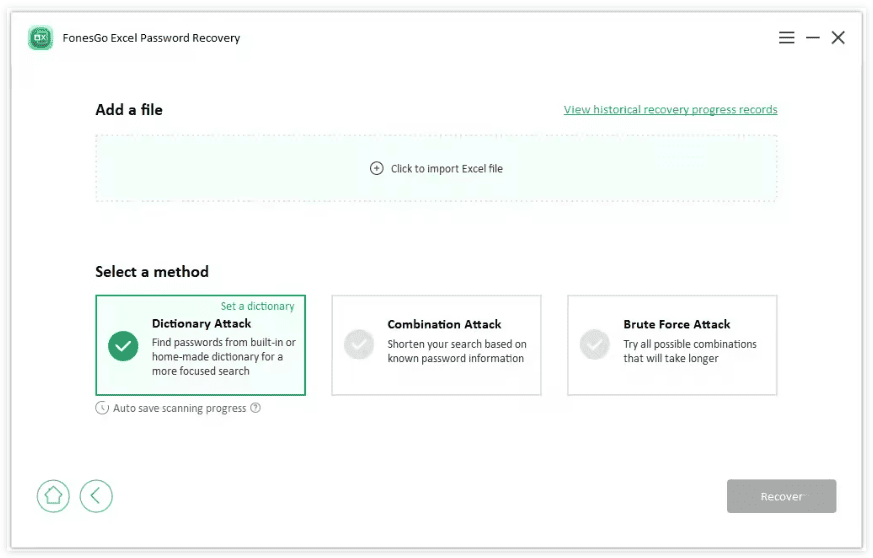Click the FonesGo app logo icon
The height and width of the screenshot is (558, 873).
click(41, 38)
